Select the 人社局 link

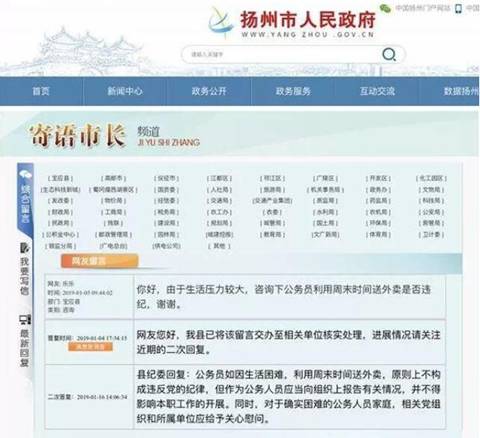point(219,190)
